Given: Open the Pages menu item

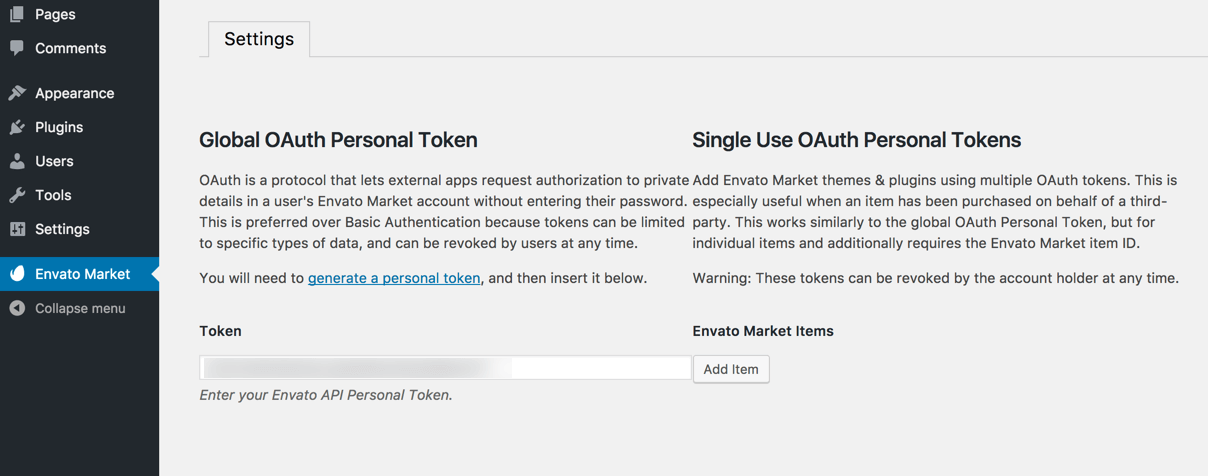Looking at the screenshot, I should coord(55,14).
